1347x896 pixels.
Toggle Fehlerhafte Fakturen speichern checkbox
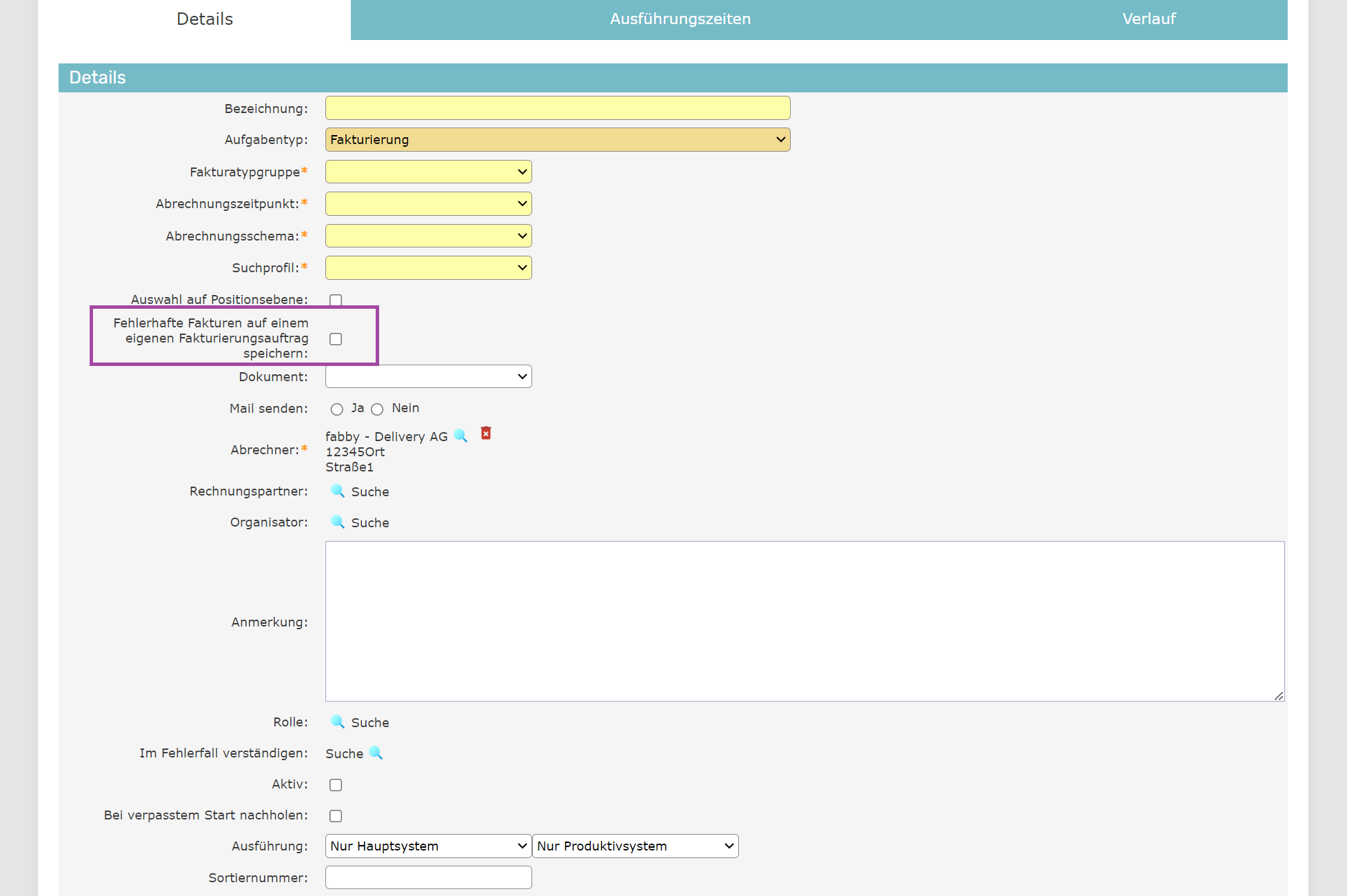(x=336, y=339)
